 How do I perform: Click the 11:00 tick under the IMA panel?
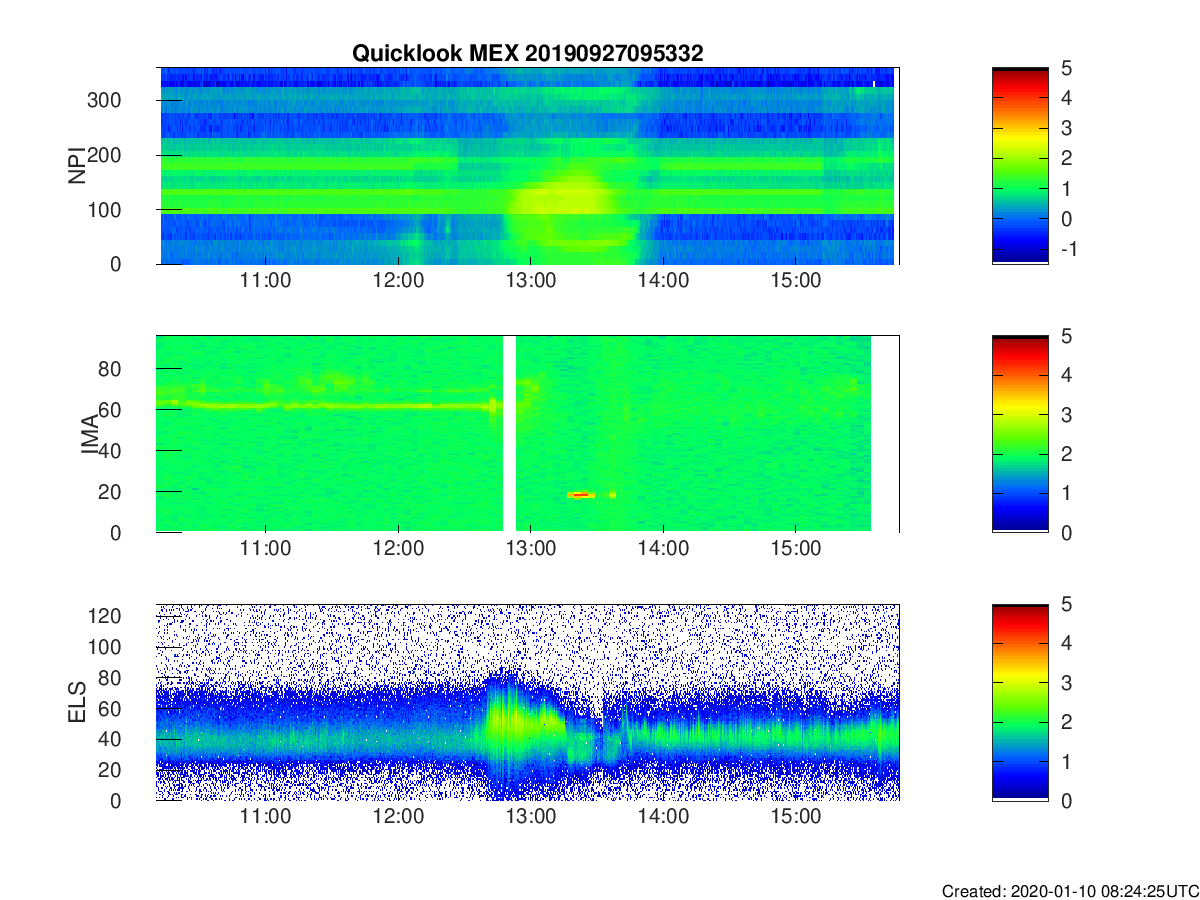[x=265, y=550]
